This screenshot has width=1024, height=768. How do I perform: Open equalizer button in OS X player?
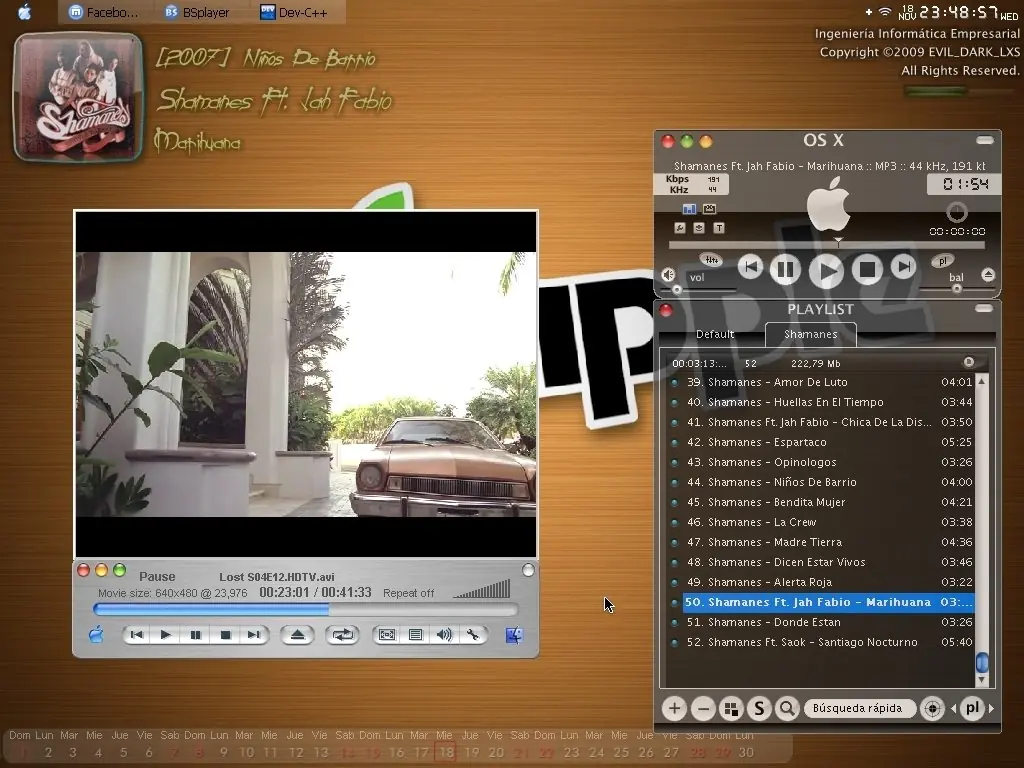click(x=711, y=260)
